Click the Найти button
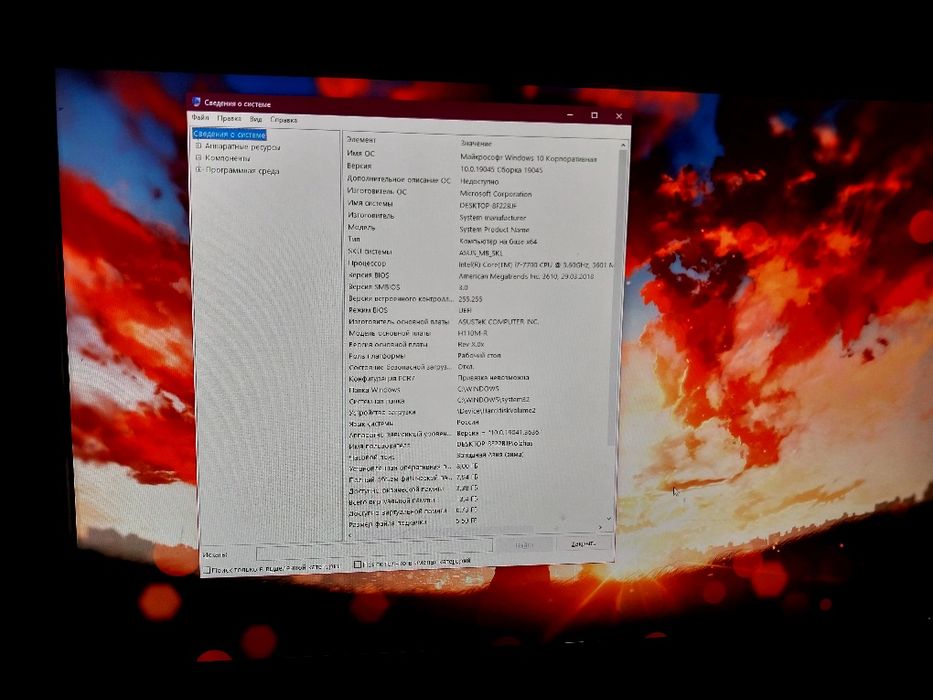 pyautogui.click(x=524, y=545)
